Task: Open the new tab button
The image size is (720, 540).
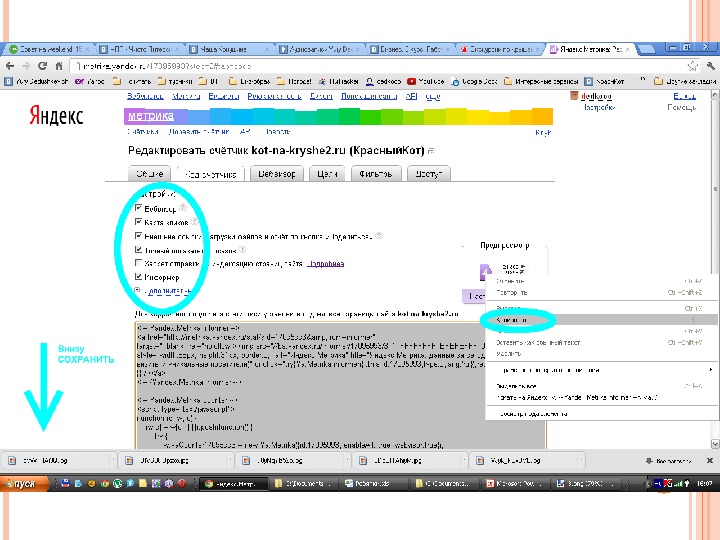Action: pos(646,49)
